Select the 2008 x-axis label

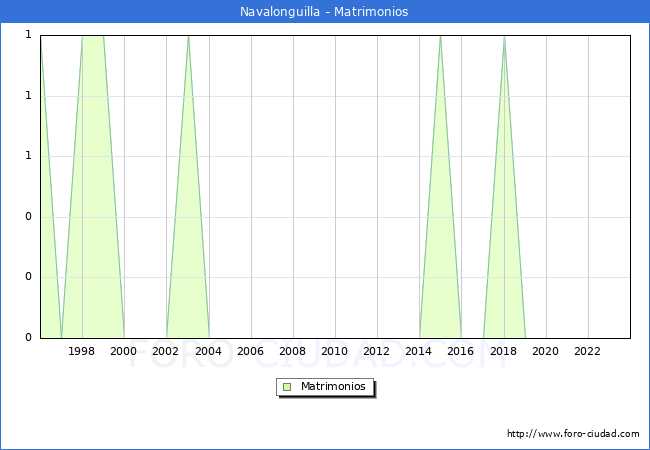(292, 351)
